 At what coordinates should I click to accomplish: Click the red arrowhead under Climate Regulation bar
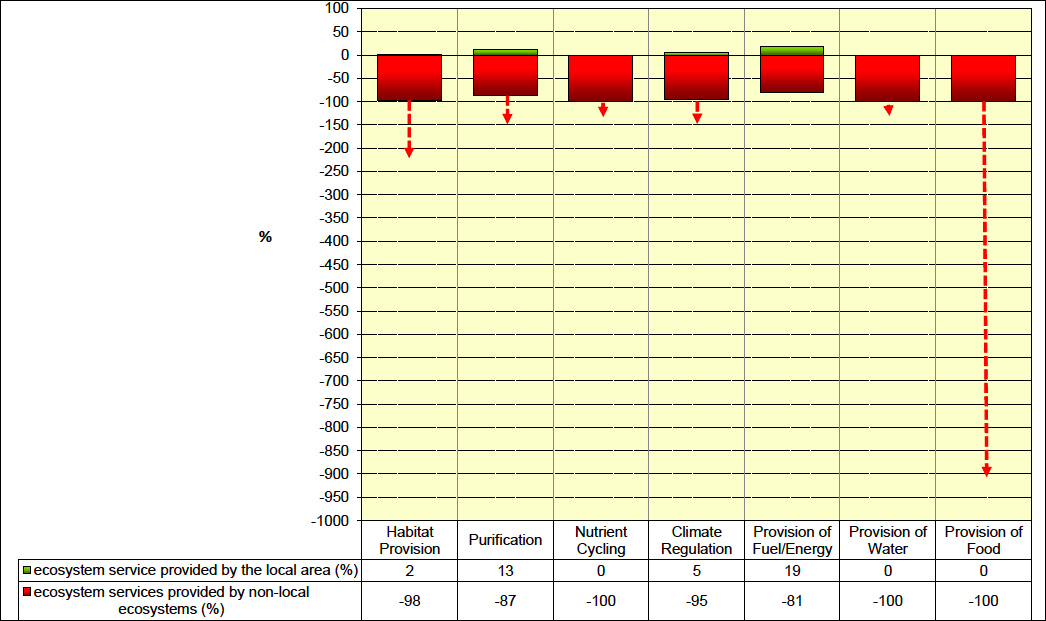(697, 118)
